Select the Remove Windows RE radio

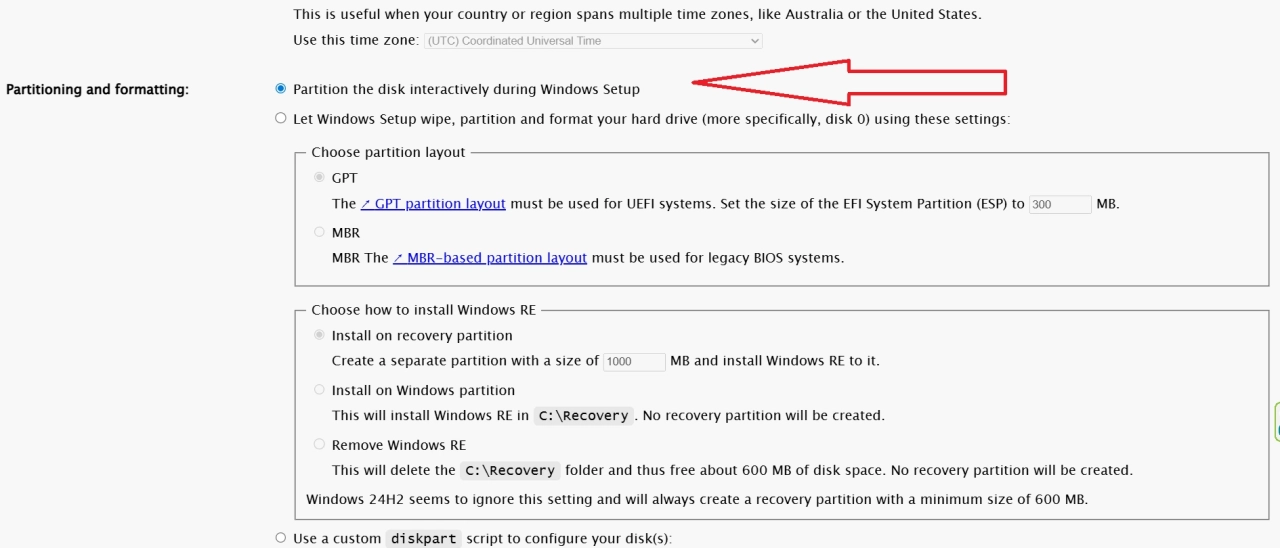tap(320, 445)
